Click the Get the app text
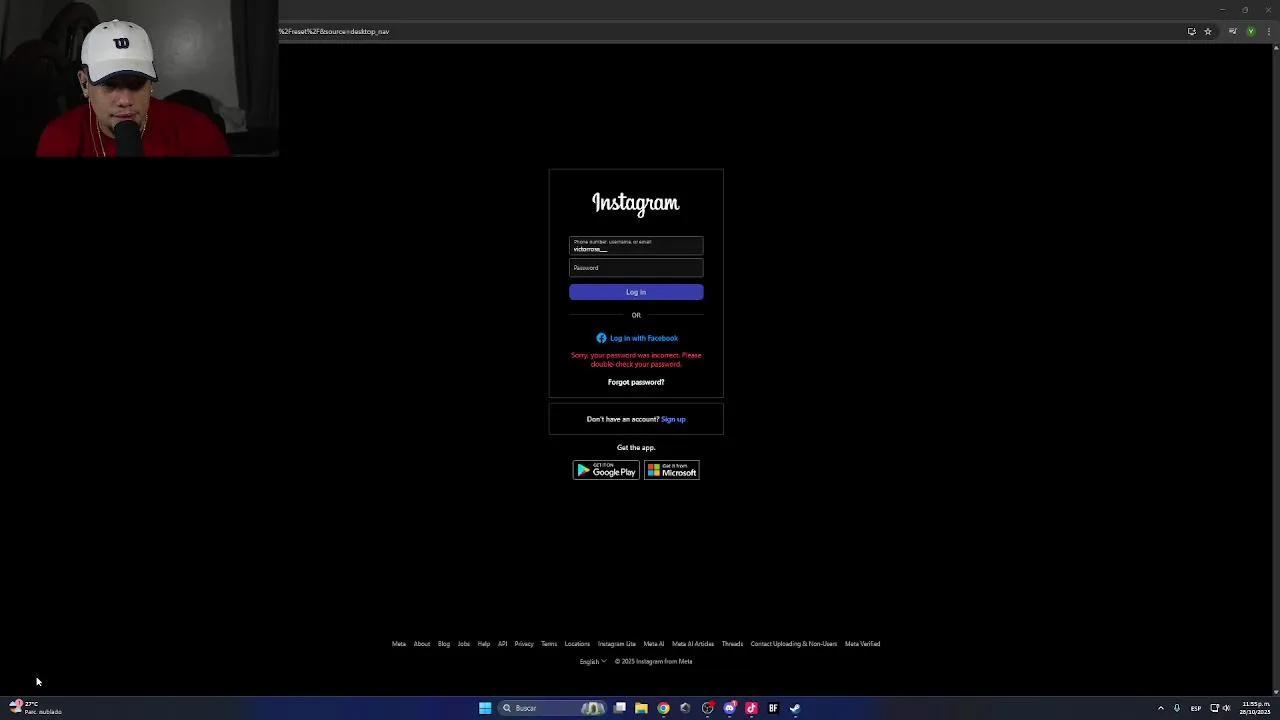This screenshot has width=1280, height=720. [636, 448]
